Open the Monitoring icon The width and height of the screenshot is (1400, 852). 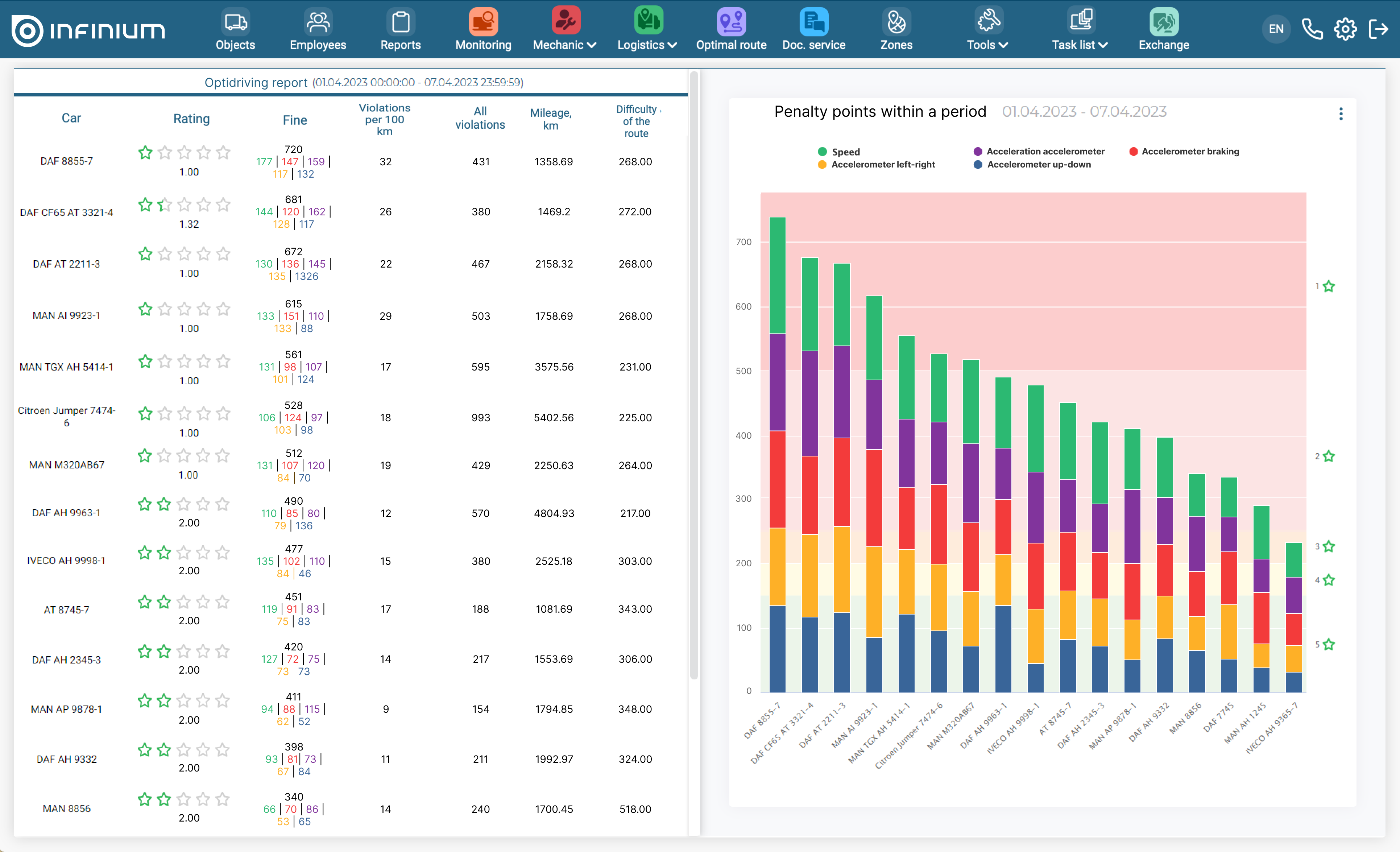[x=484, y=22]
